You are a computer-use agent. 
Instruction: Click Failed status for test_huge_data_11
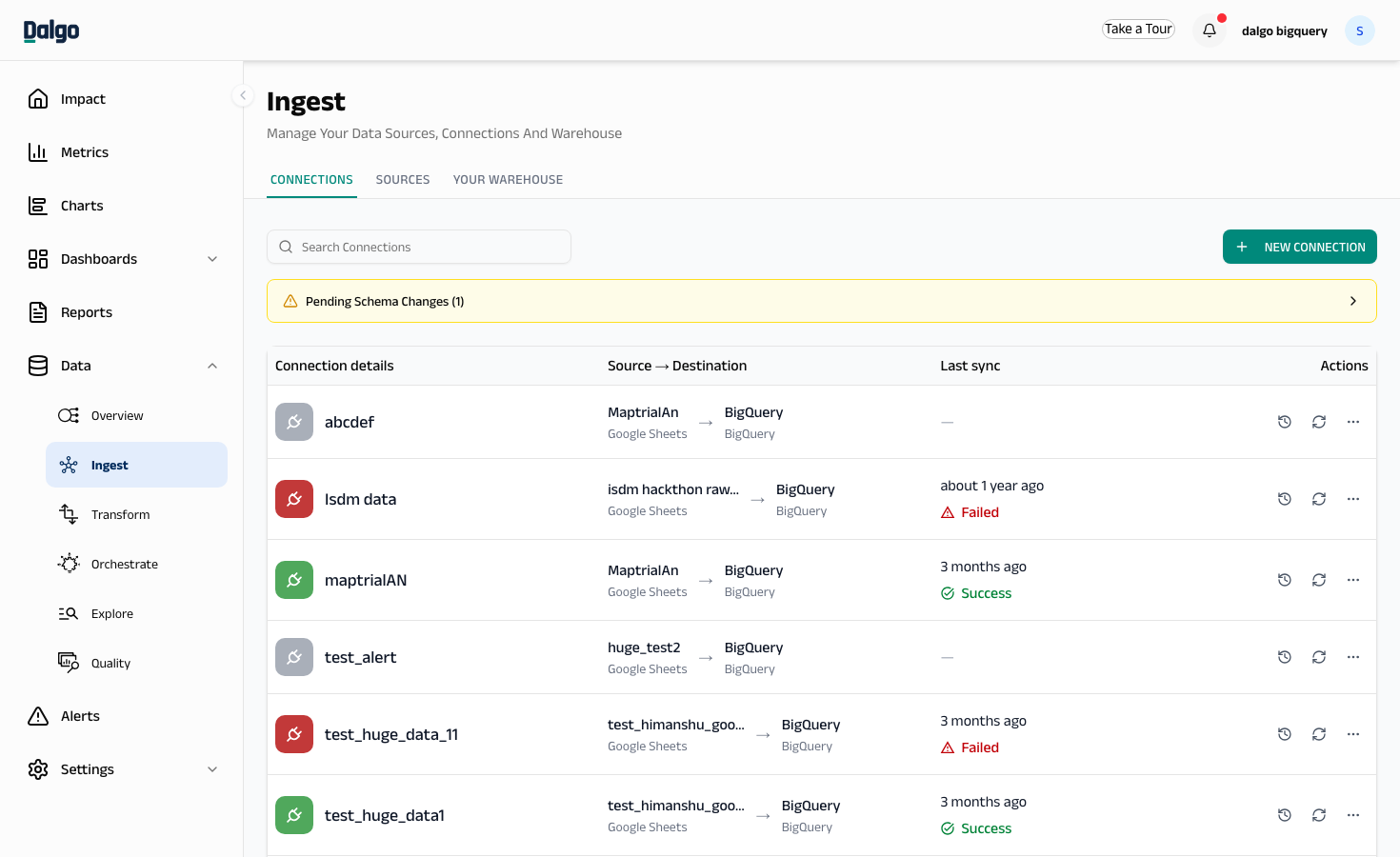click(970, 747)
